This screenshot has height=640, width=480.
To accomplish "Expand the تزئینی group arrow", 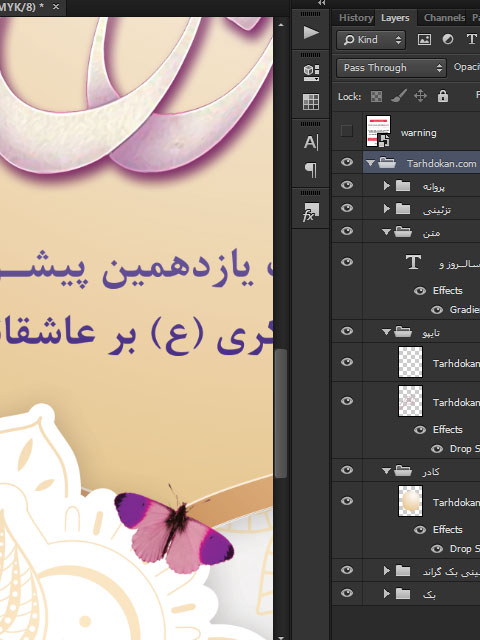I will click(x=387, y=209).
